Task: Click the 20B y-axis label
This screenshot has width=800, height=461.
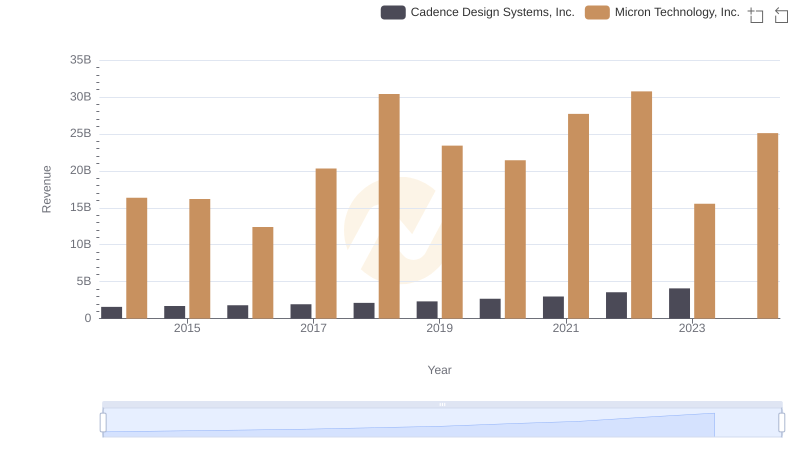Action: [81, 170]
